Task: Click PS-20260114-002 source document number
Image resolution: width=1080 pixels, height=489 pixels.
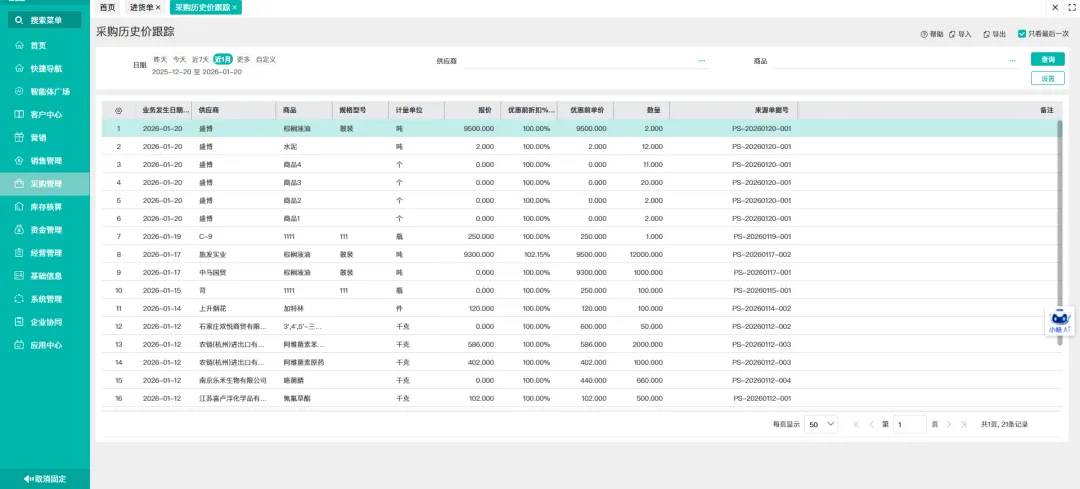Action: tap(761, 309)
